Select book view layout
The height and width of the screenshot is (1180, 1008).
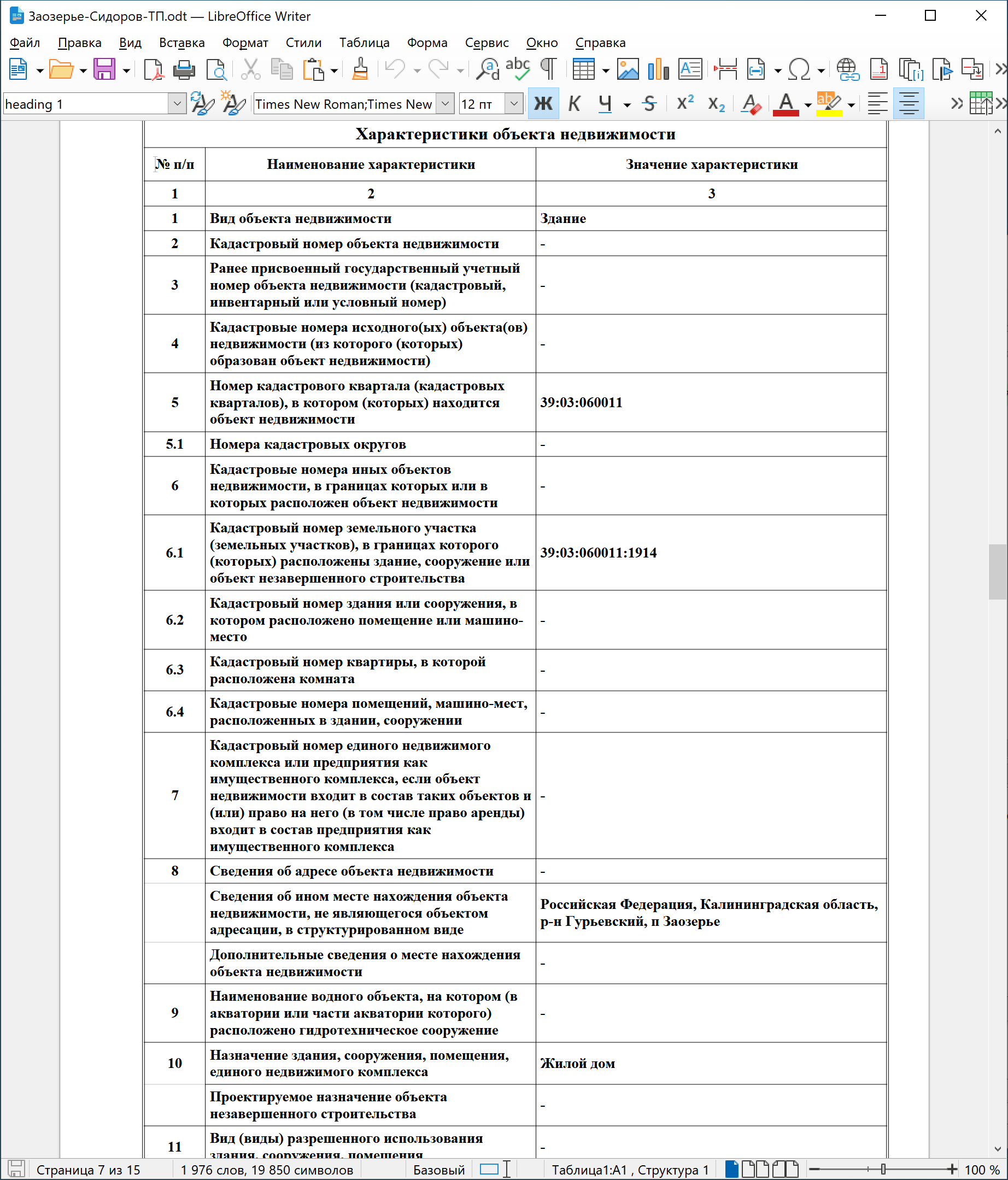point(786,1169)
